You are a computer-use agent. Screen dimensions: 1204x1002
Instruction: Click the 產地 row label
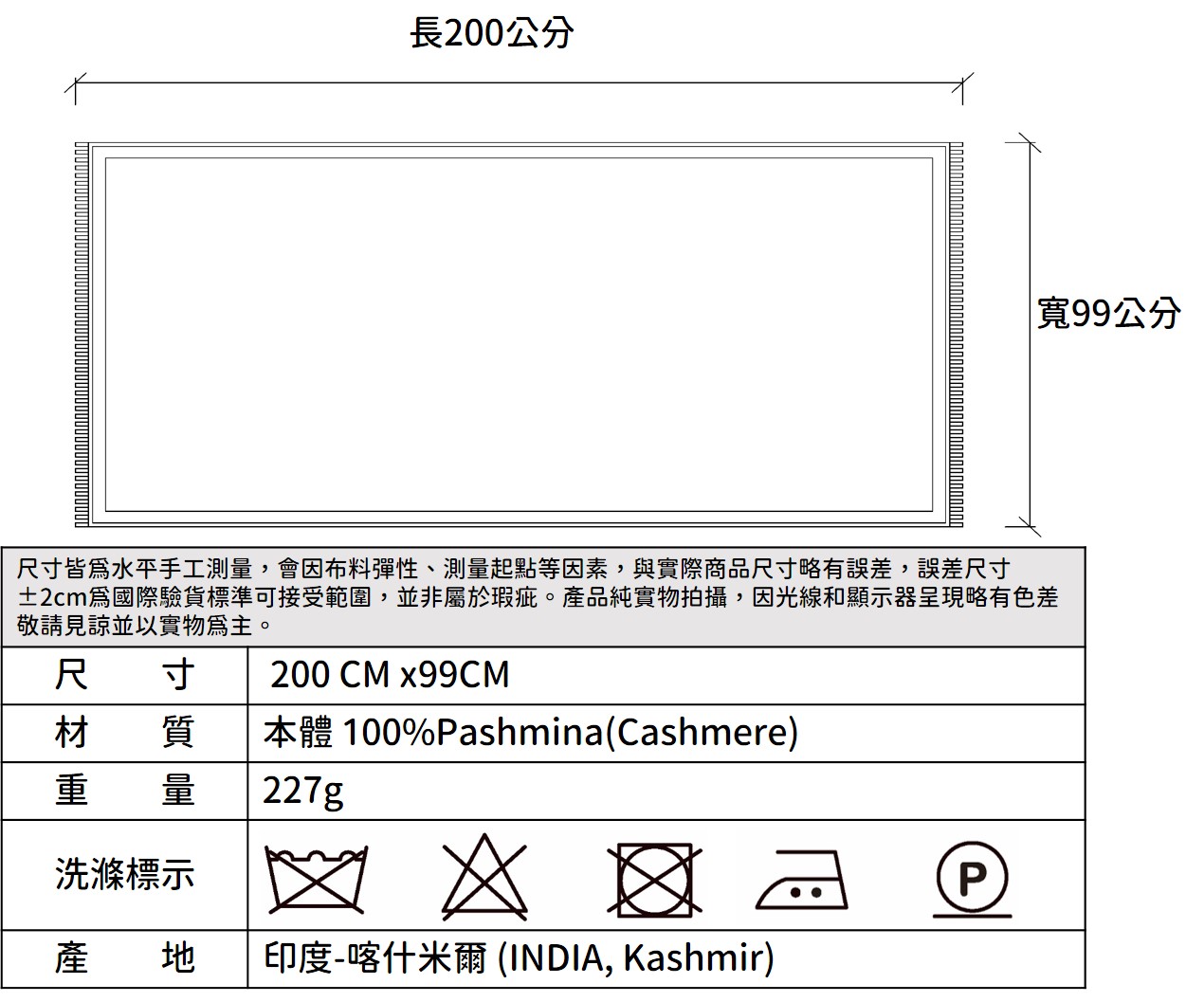[124, 958]
